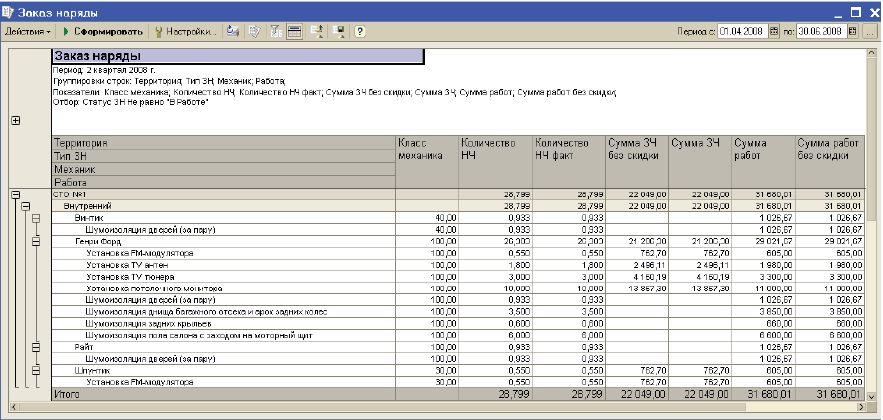Collapse the Внутренний group
The image size is (883, 420).
(25, 206)
